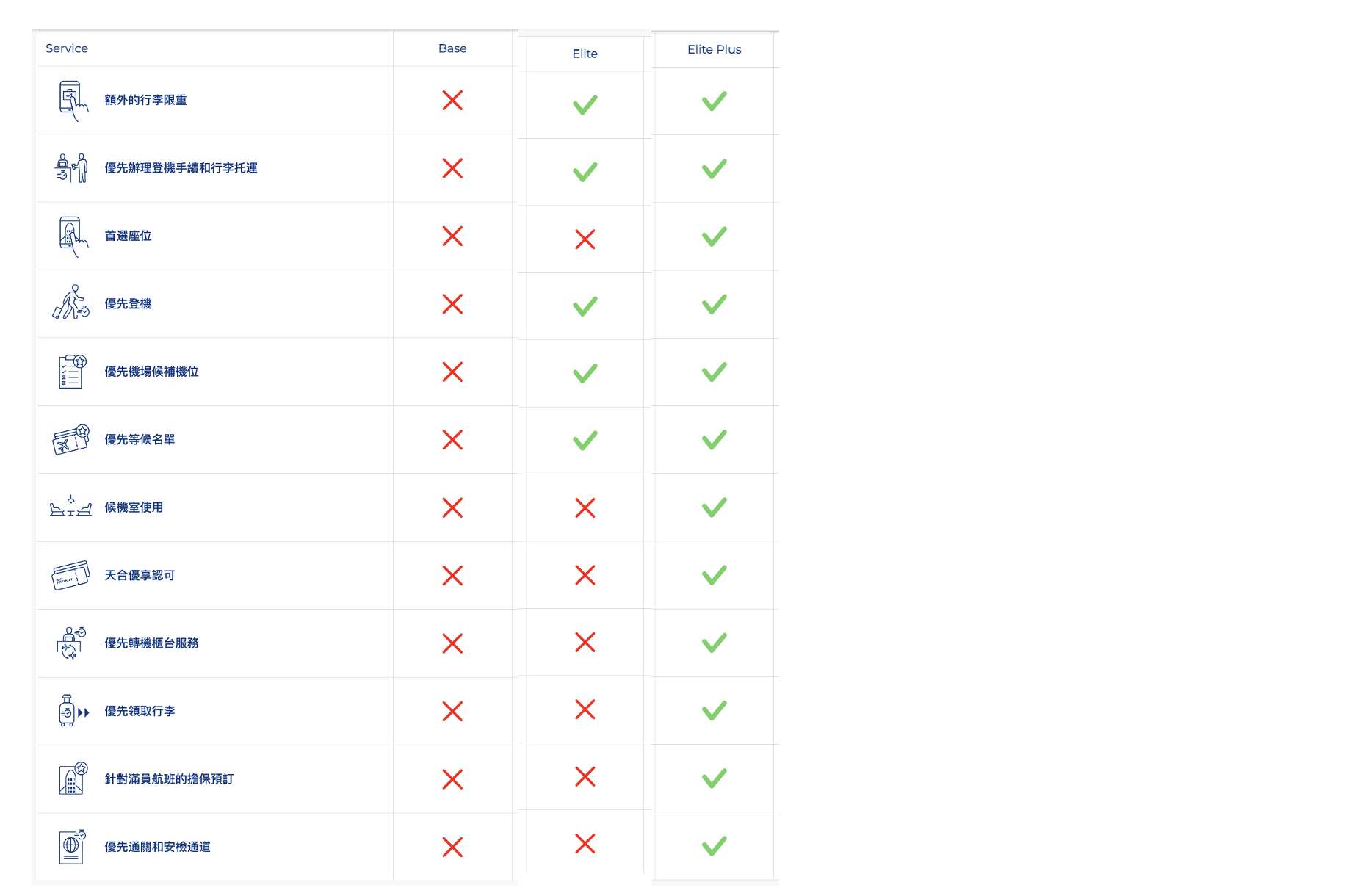Click the hotel building guaranteed reservation icon

[x=71, y=778]
